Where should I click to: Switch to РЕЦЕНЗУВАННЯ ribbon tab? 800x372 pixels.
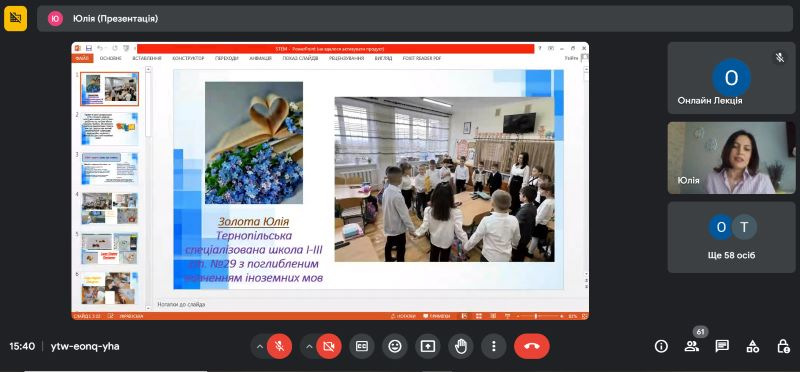[346, 58]
